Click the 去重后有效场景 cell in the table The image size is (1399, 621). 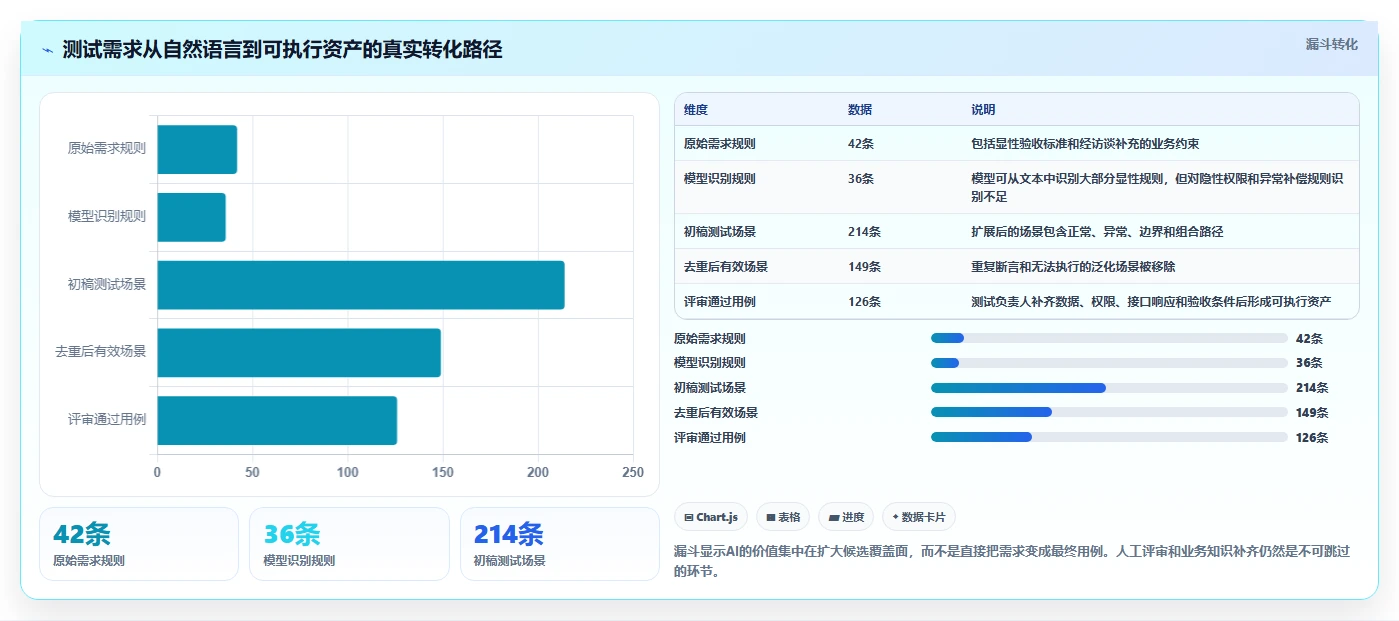(726, 267)
